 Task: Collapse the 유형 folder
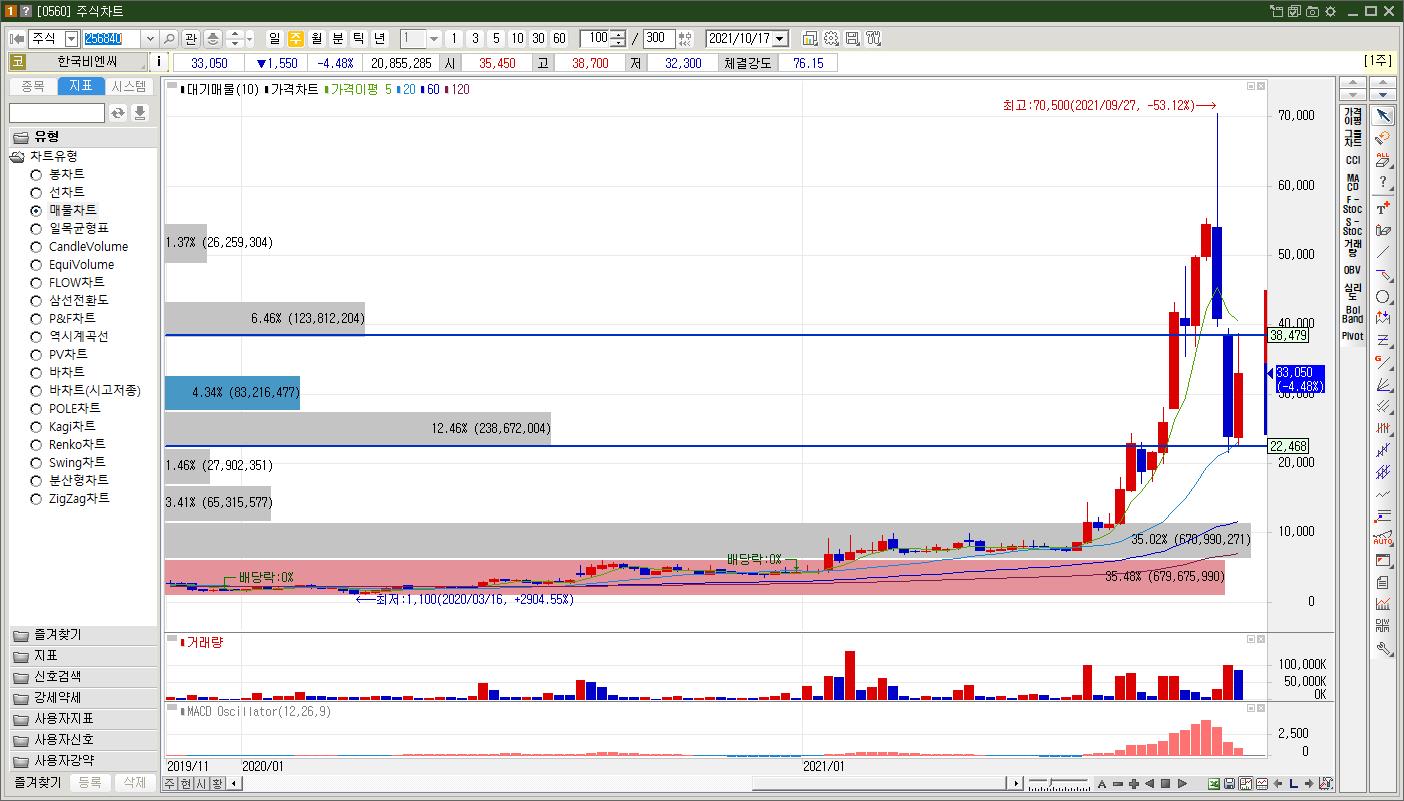click(x=83, y=137)
